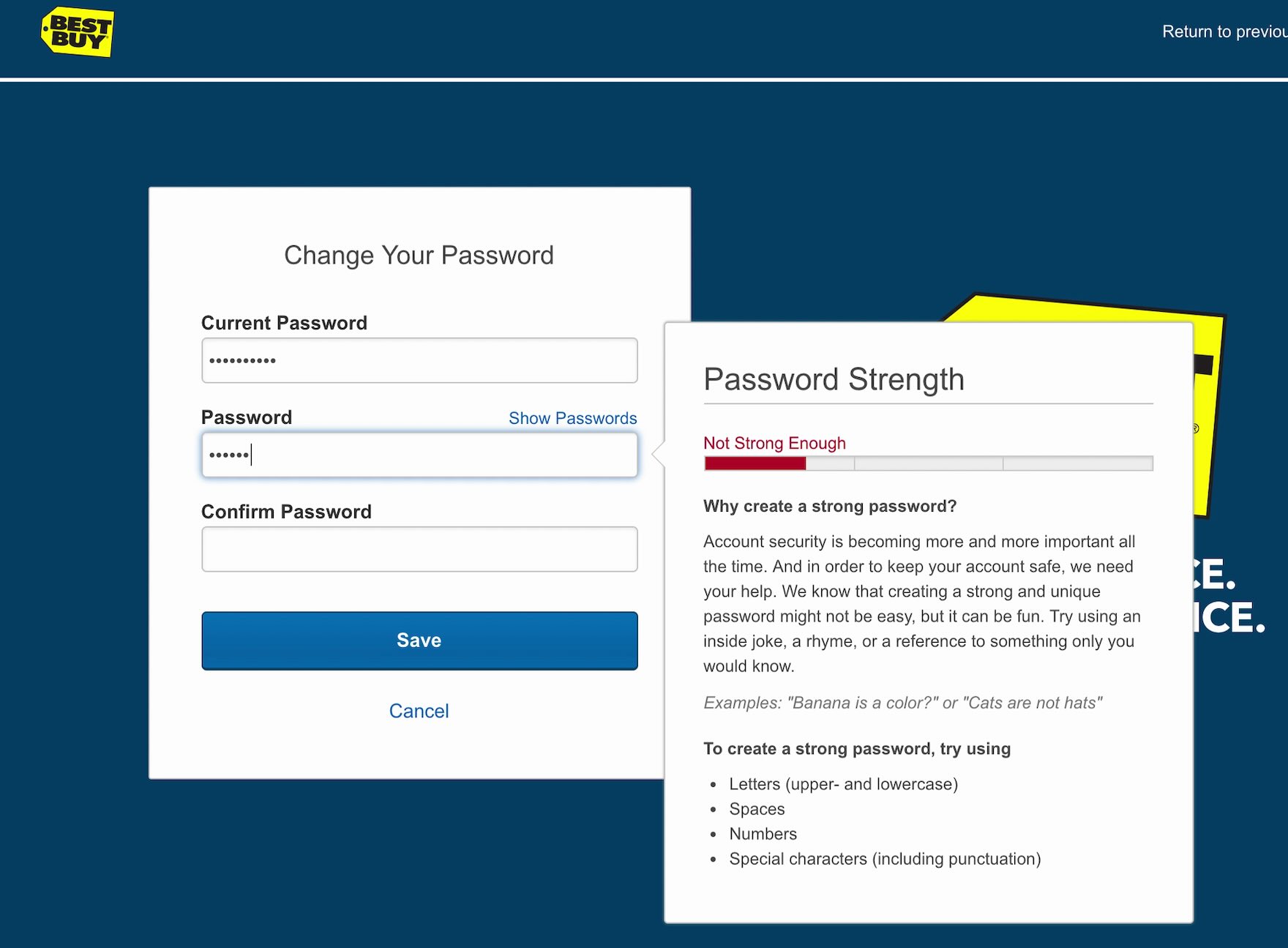Cancel the password change

tap(419, 711)
